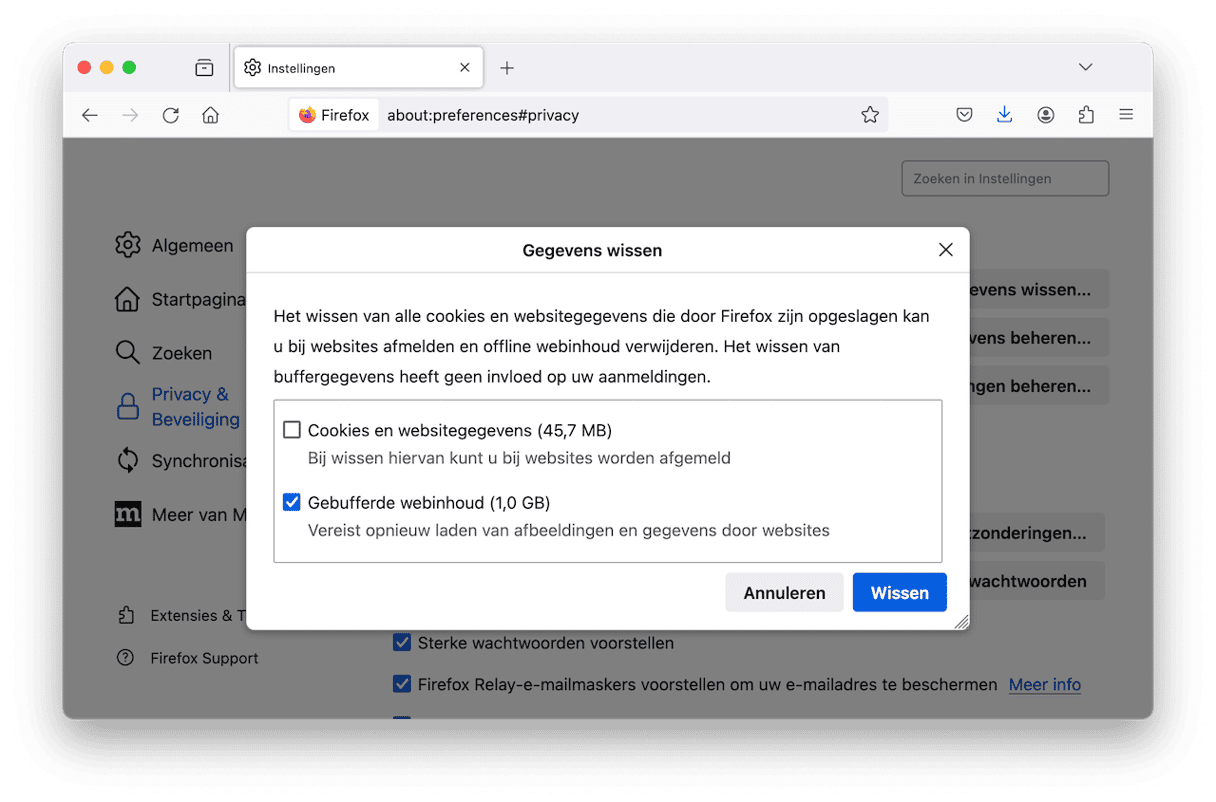The image size is (1216, 802).
Task: Click the paragraph starting 'Het wissen van alle cookies'
Action: pos(602,347)
